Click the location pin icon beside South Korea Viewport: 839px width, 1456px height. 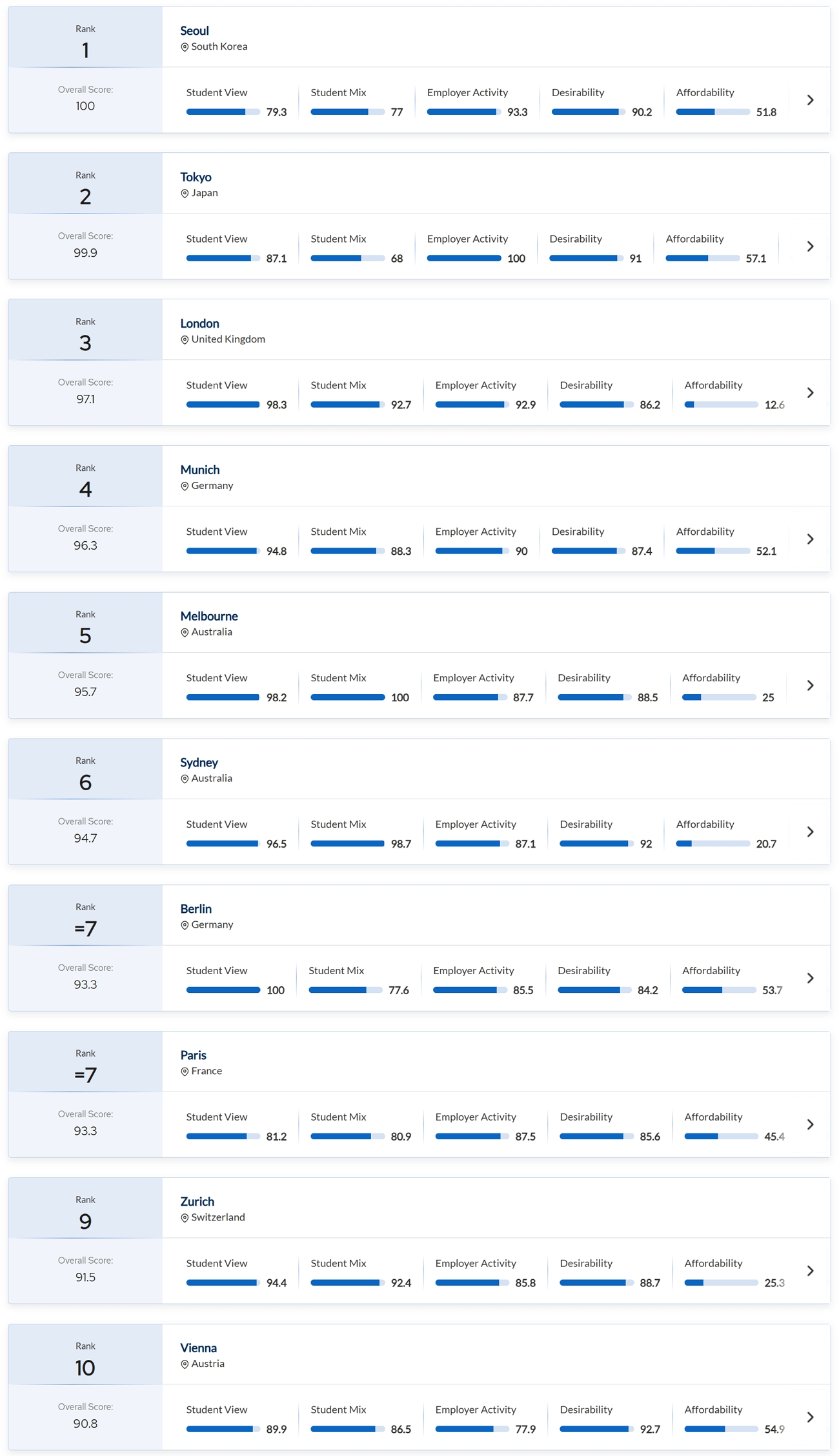(185, 47)
